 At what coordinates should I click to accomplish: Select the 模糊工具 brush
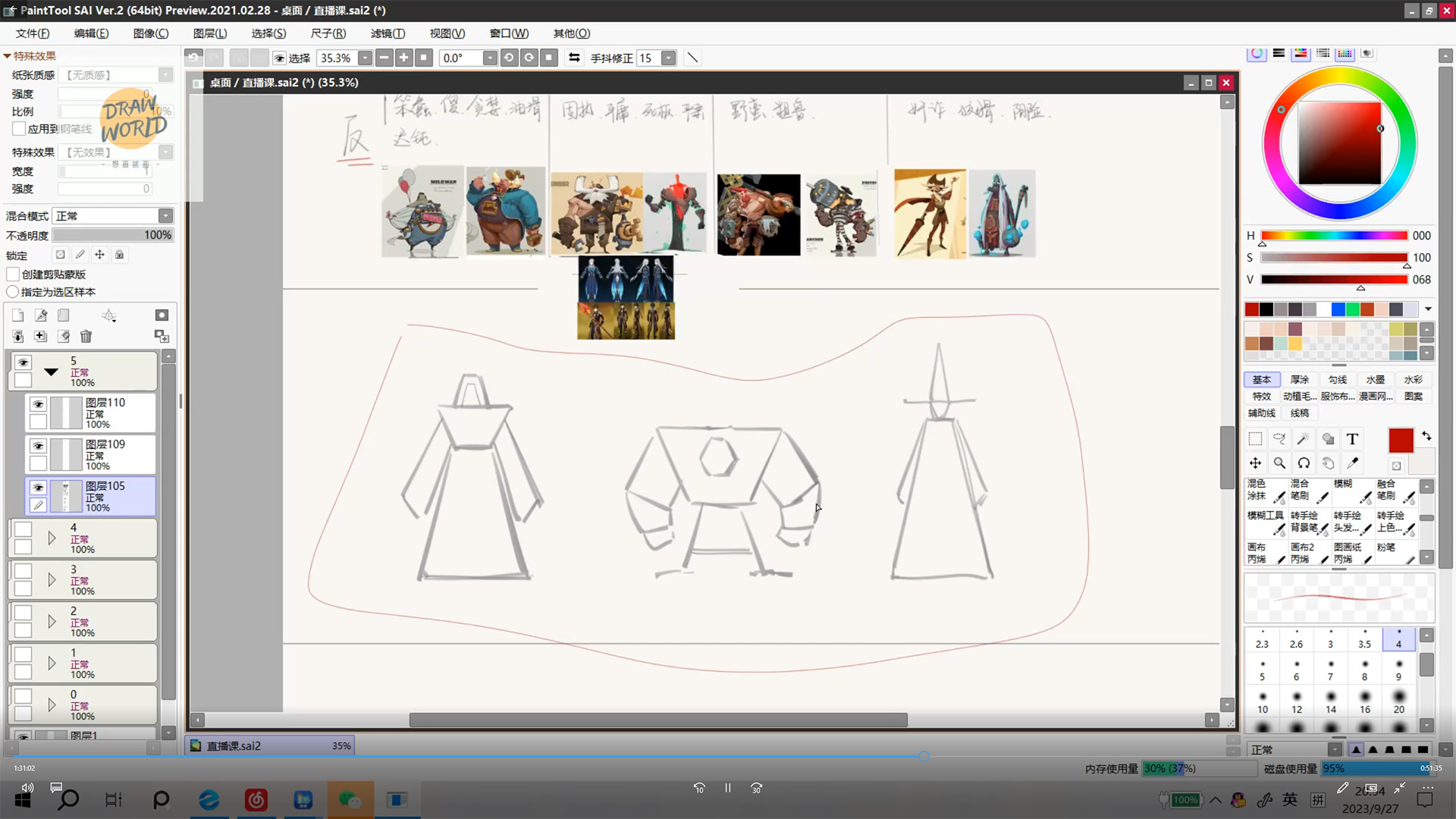click(x=1266, y=522)
